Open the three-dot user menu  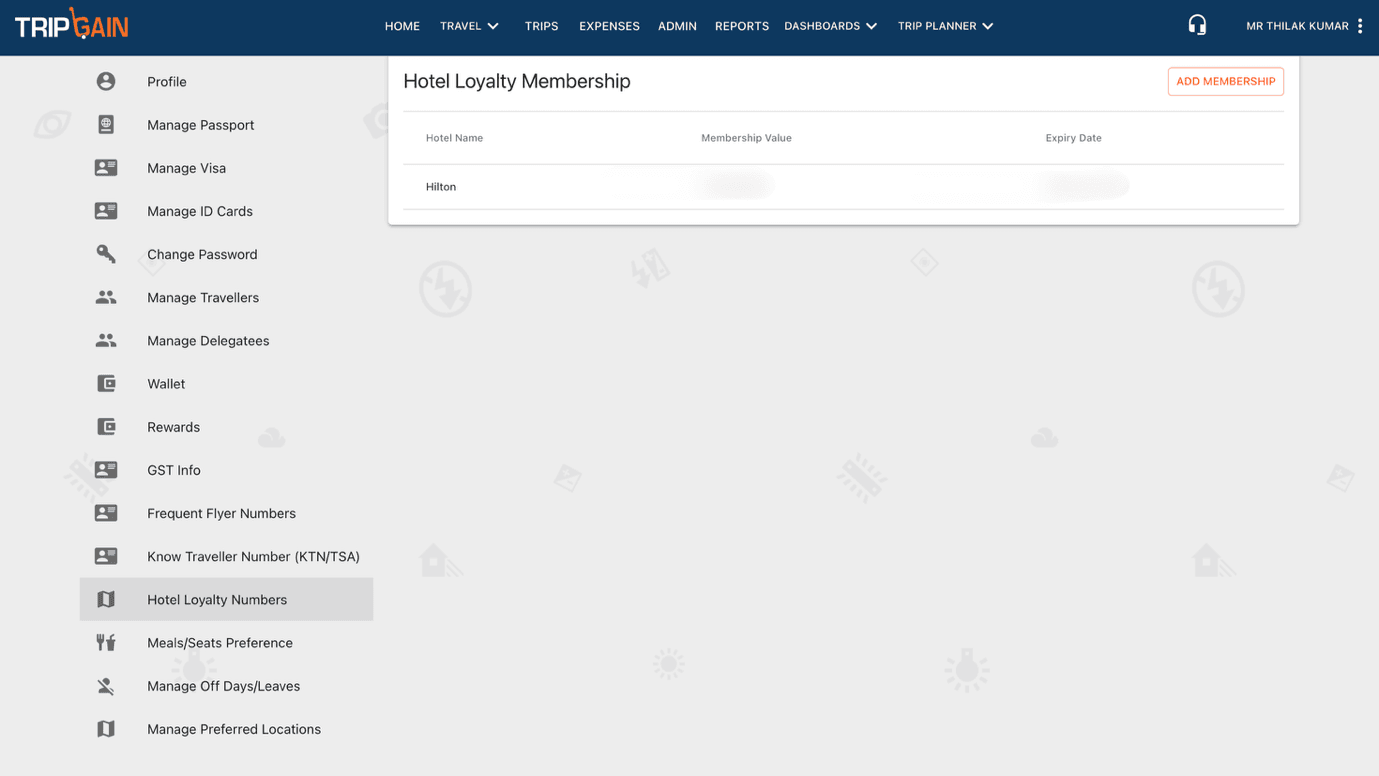click(x=1359, y=26)
